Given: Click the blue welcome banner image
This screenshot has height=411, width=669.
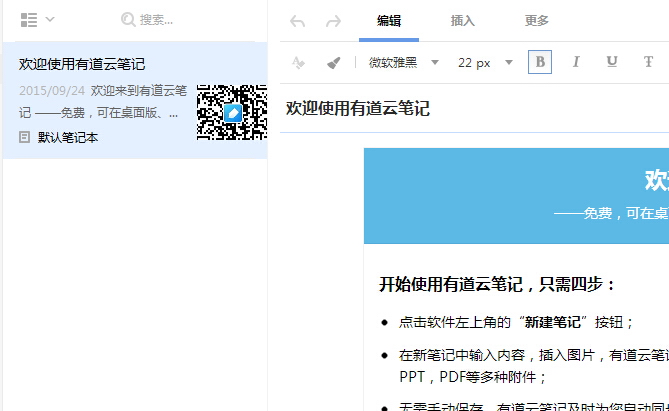Looking at the screenshot, I should click(x=516, y=196).
